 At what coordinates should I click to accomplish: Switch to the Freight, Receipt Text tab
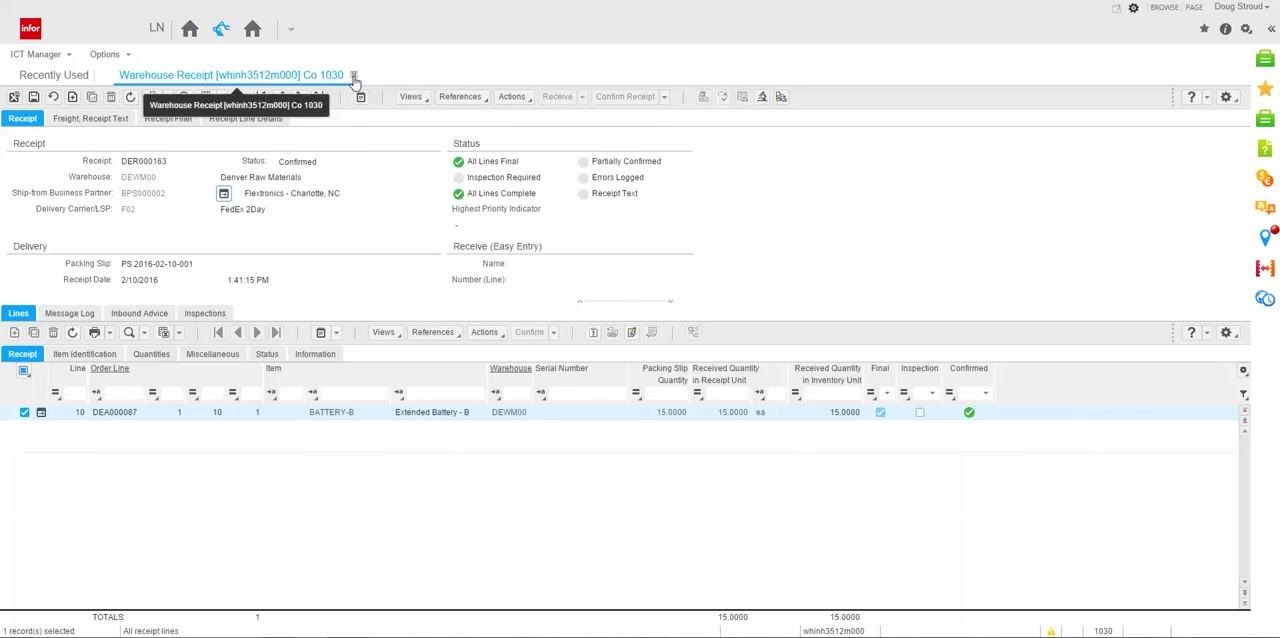90,119
